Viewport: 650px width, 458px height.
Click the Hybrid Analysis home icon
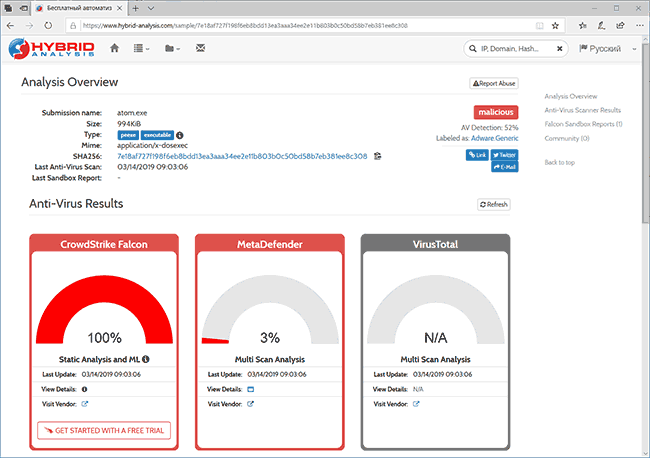coord(114,48)
